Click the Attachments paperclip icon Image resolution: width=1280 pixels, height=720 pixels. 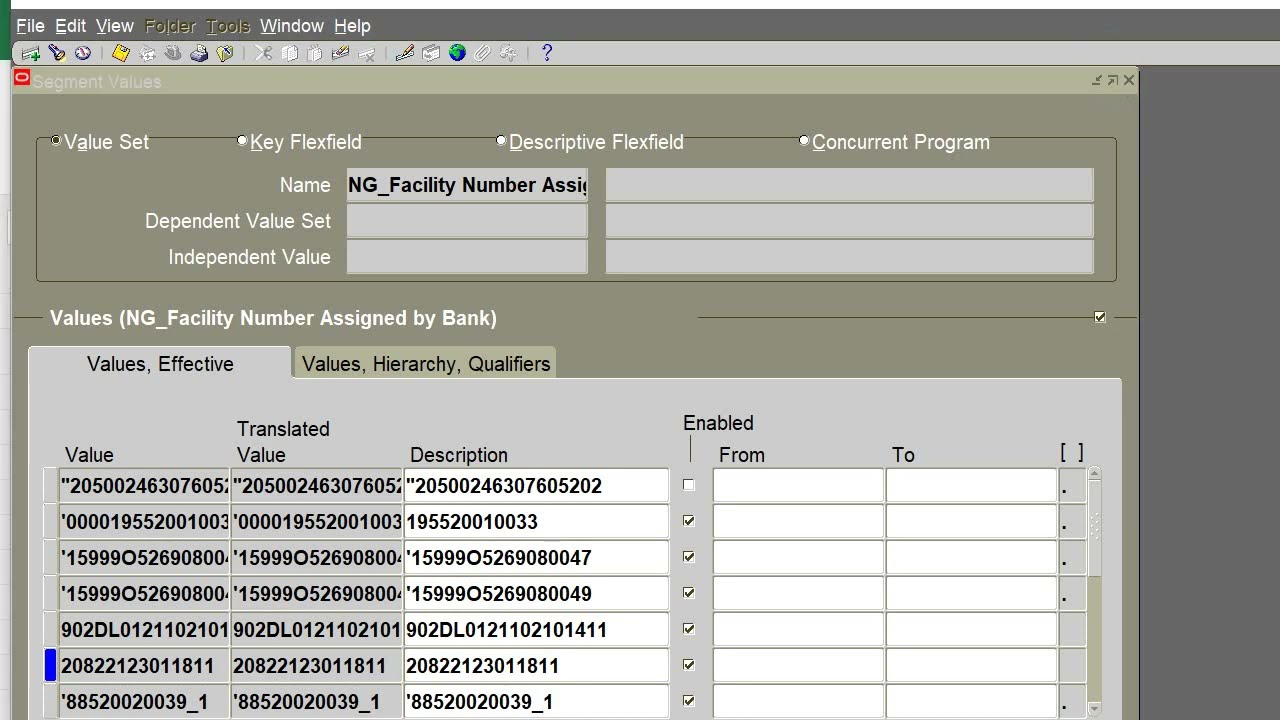pos(483,53)
